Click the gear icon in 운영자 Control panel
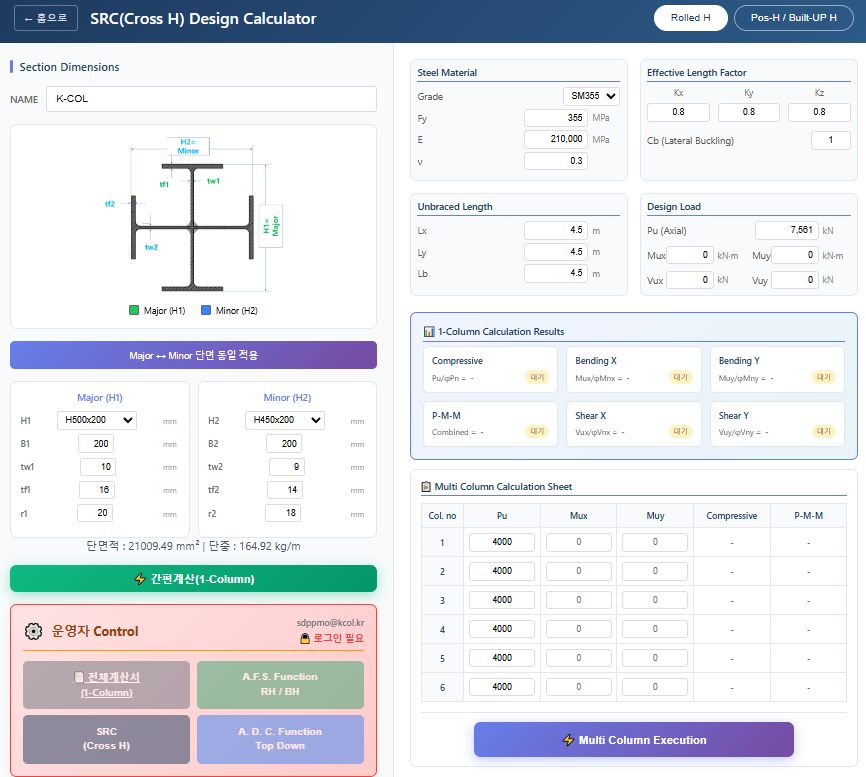The width and height of the screenshot is (866, 777). [x=32, y=631]
